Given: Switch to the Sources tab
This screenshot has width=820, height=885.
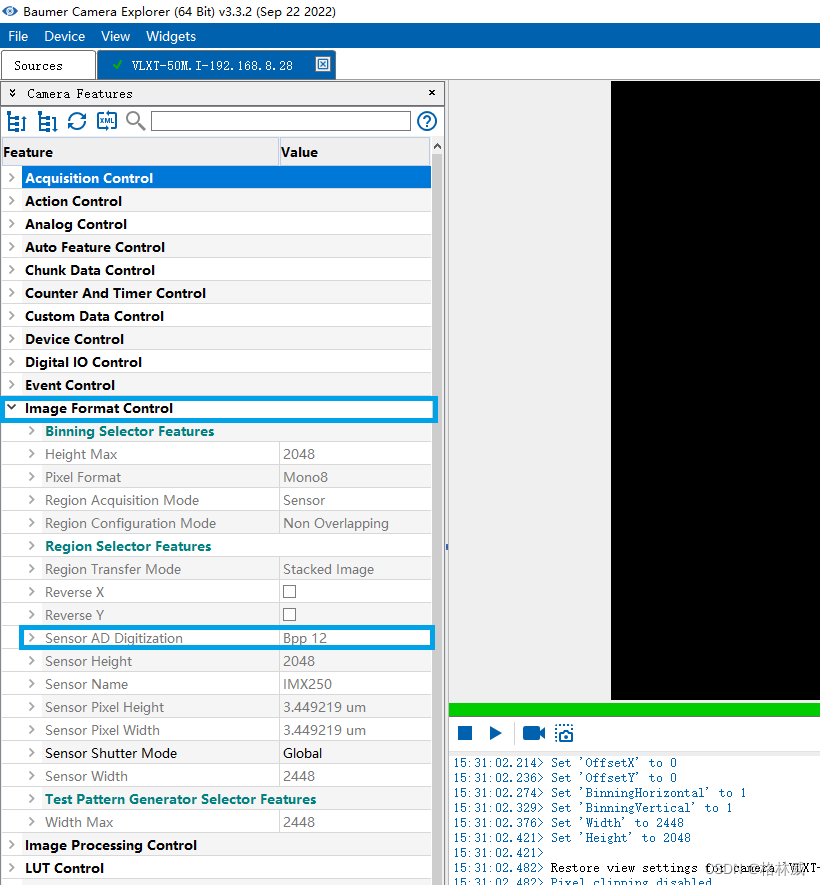Looking at the screenshot, I should pyautogui.click(x=48, y=65).
